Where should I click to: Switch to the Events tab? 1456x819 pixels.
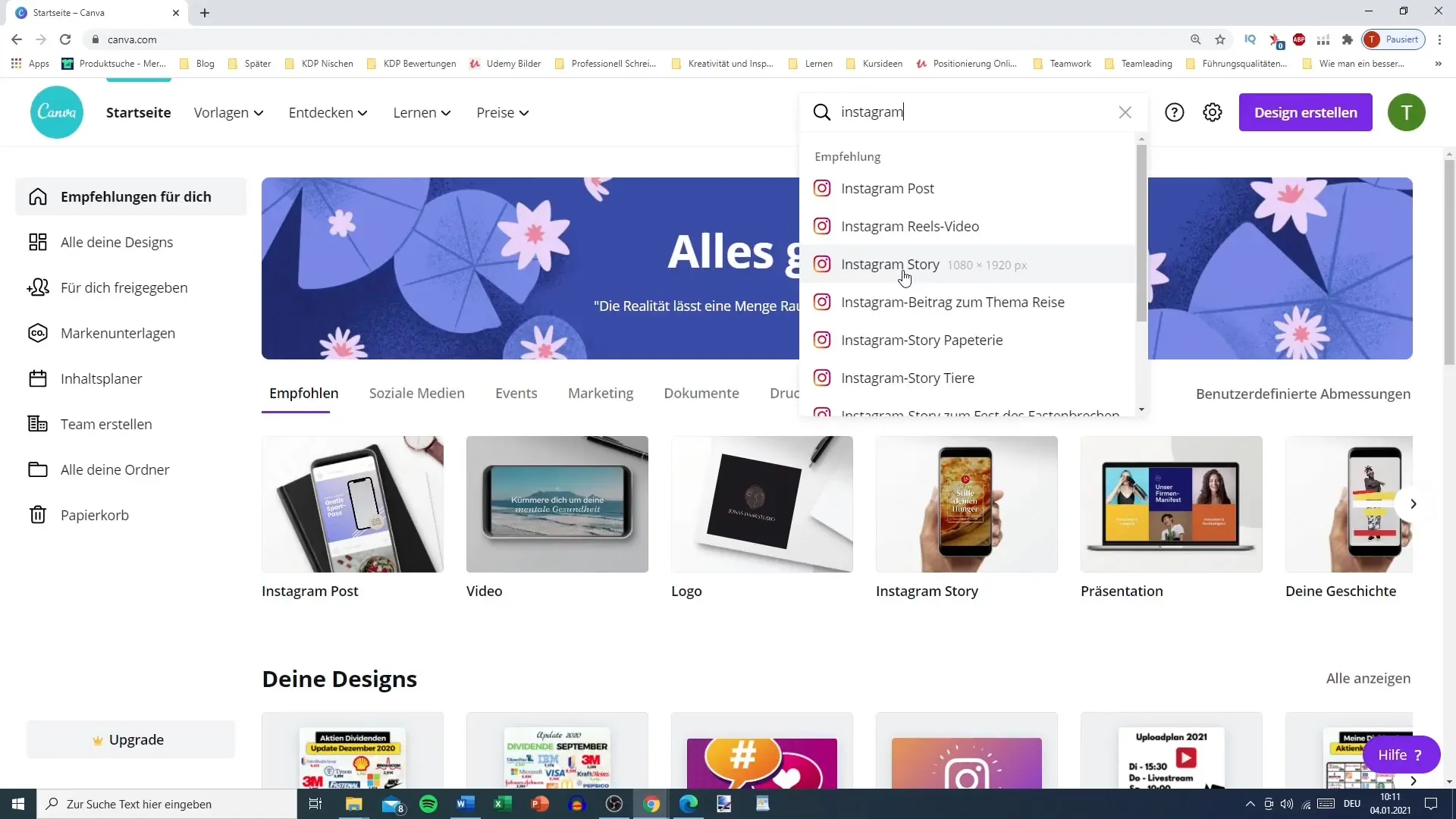516,393
